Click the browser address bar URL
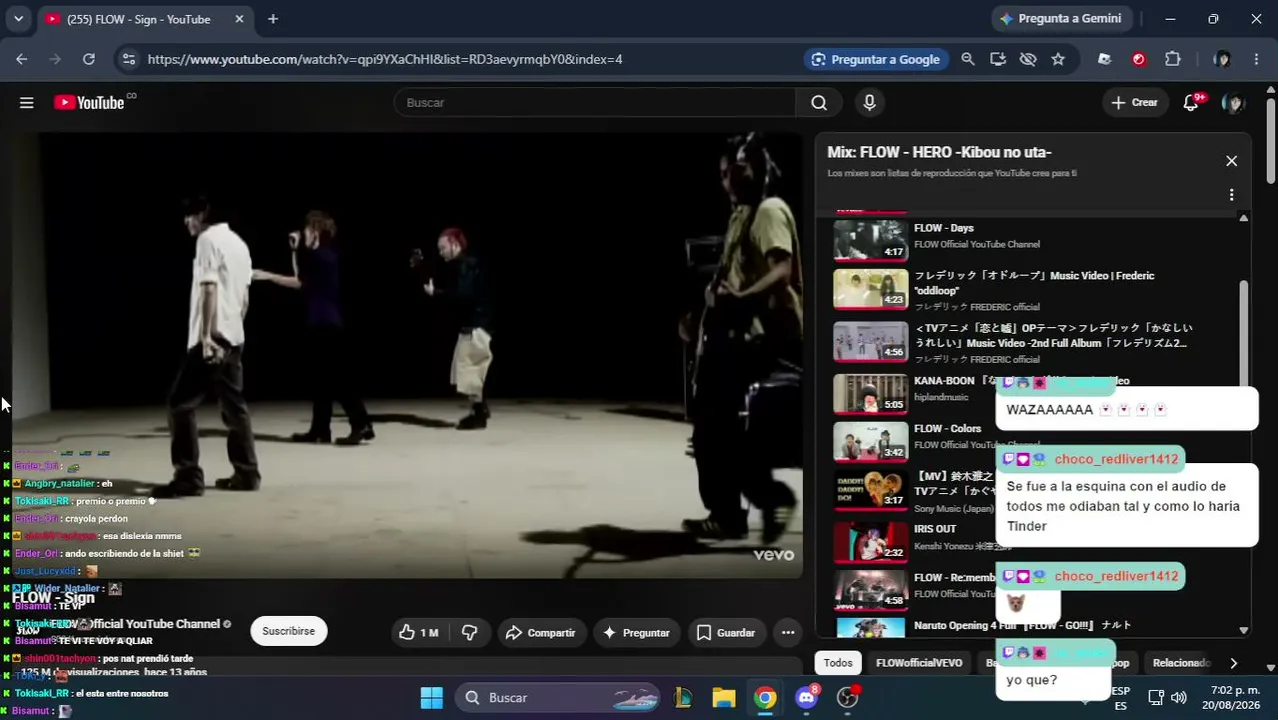 (x=385, y=59)
